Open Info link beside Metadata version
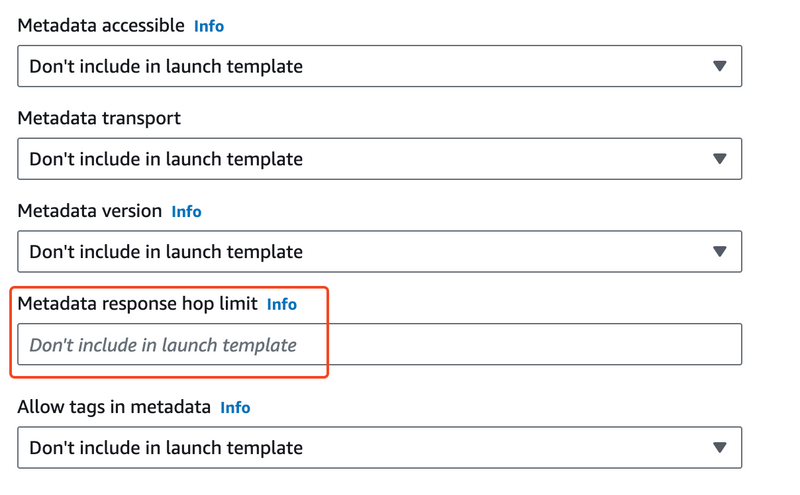This screenshot has height=495, width=800. tap(186, 211)
